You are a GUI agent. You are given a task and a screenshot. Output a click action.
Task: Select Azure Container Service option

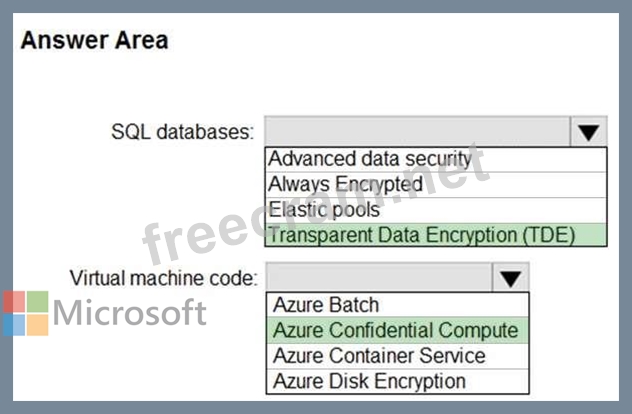pos(397,356)
